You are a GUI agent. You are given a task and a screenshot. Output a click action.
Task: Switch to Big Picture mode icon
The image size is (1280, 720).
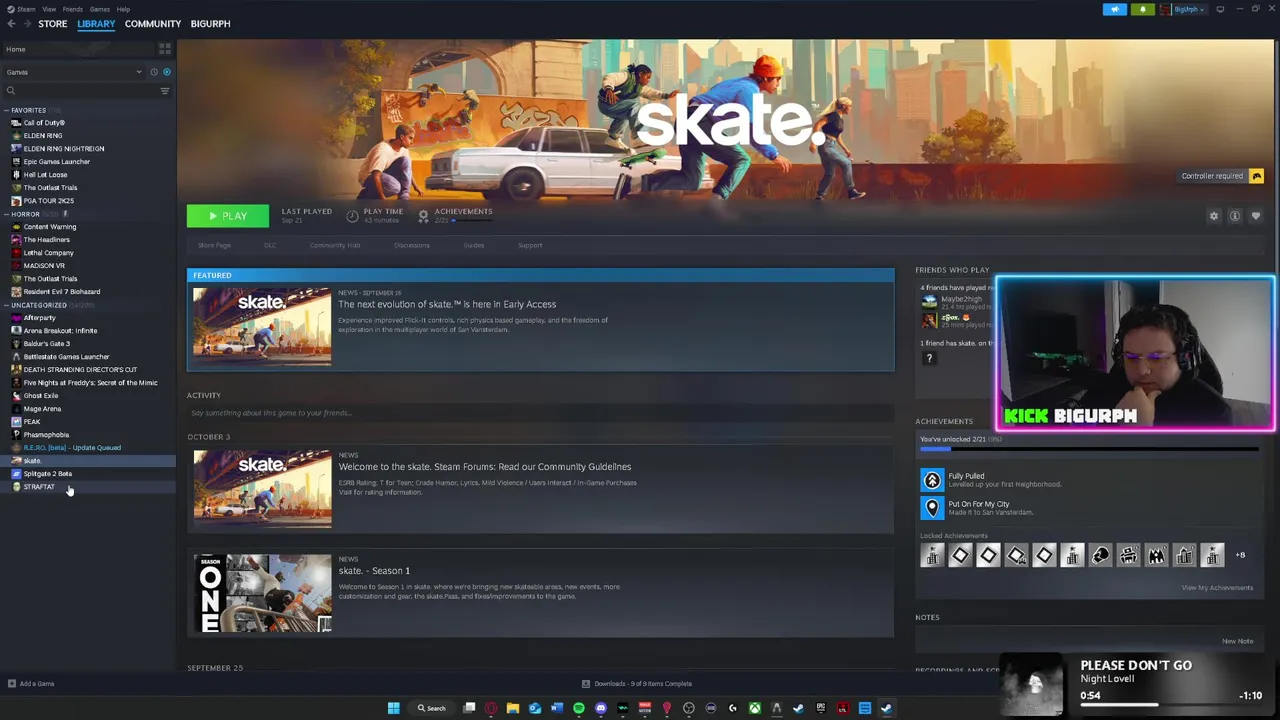click(x=1220, y=9)
